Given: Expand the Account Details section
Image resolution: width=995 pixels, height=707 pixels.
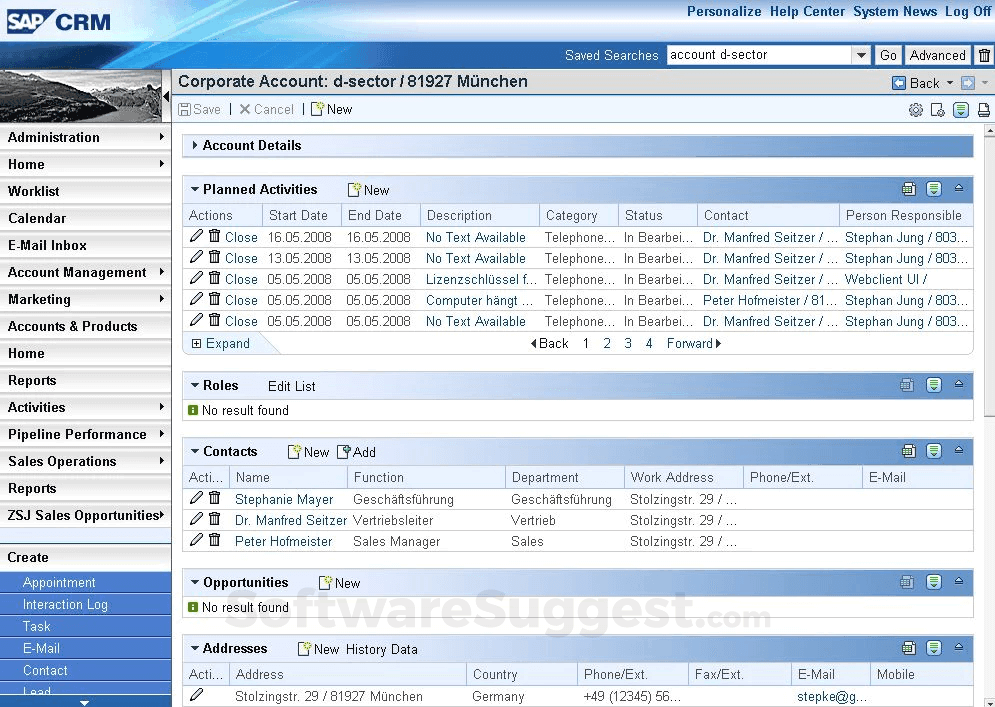Looking at the screenshot, I should (x=195, y=145).
